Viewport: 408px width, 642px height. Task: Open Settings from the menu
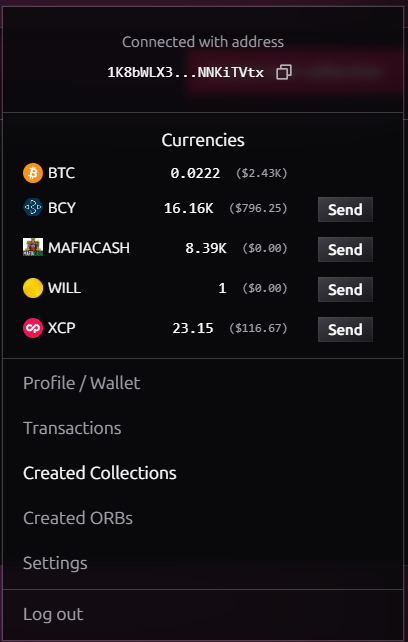(55, 563)
